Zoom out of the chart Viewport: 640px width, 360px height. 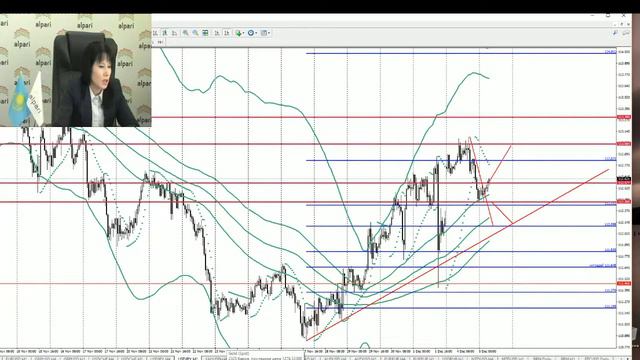[196, 33]
